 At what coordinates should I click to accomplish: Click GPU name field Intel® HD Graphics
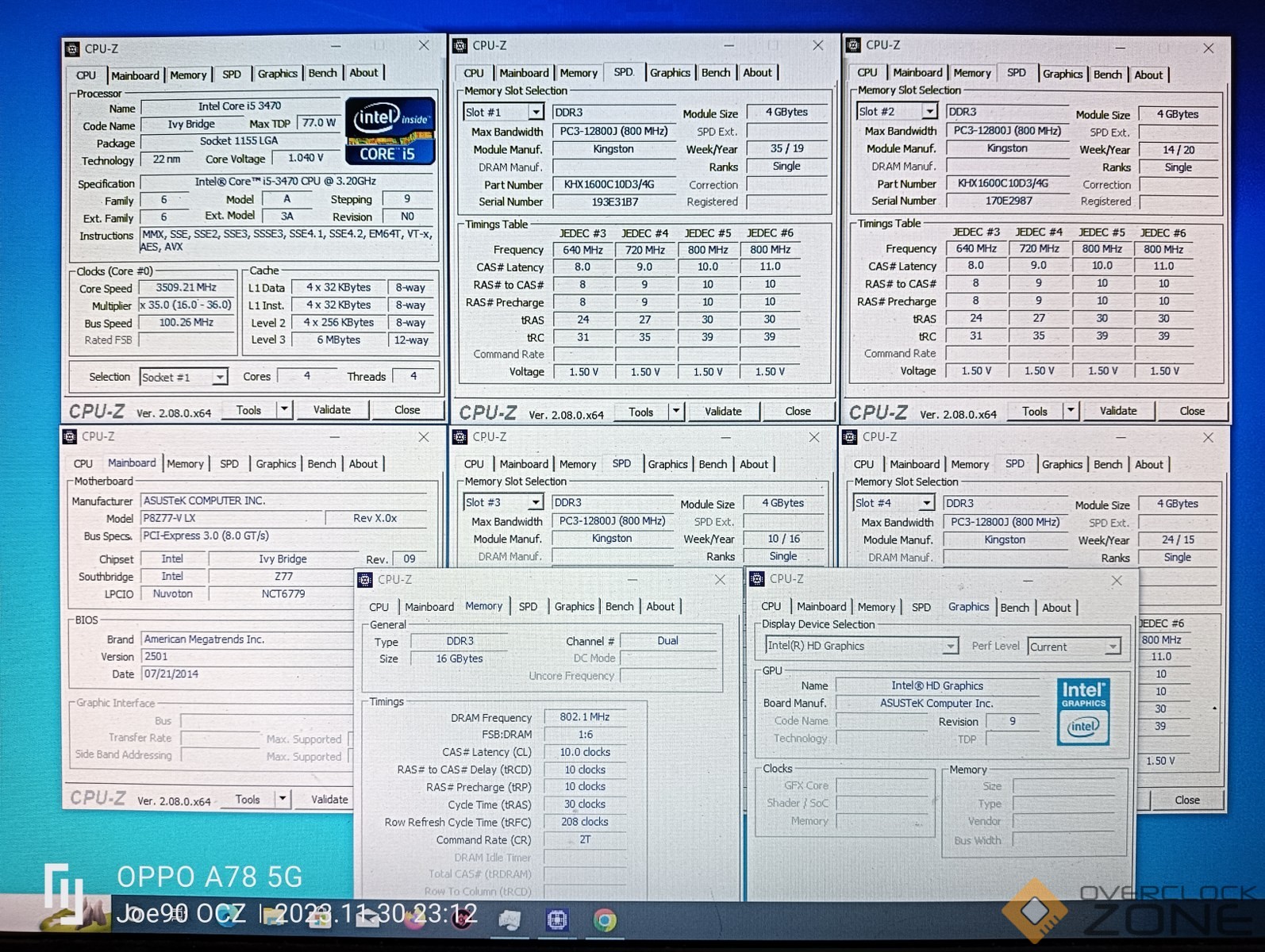point(937,685)
